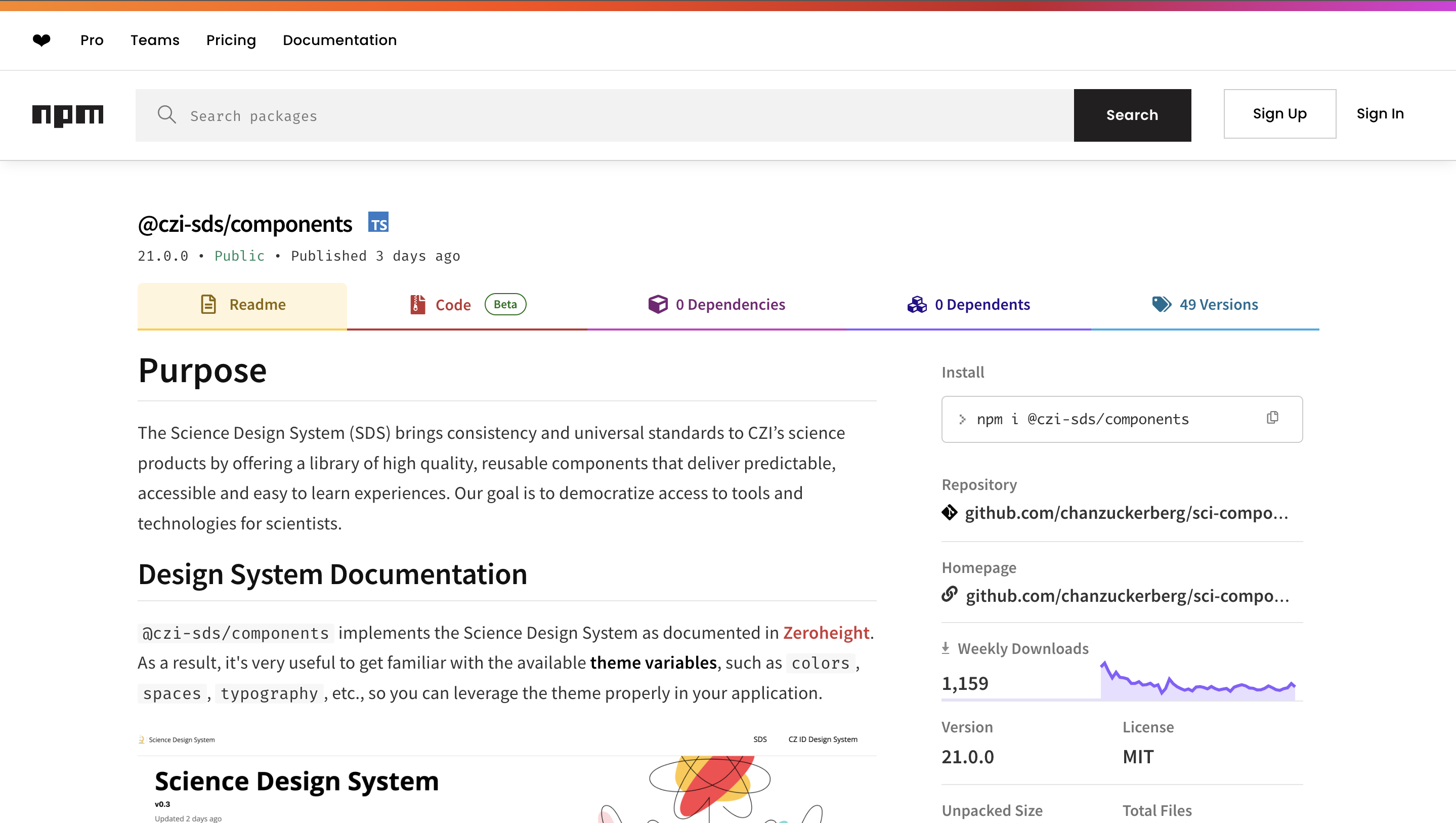Open the Zeroheight link
The width and height of the screenshot is (1456, 823).
826,632
